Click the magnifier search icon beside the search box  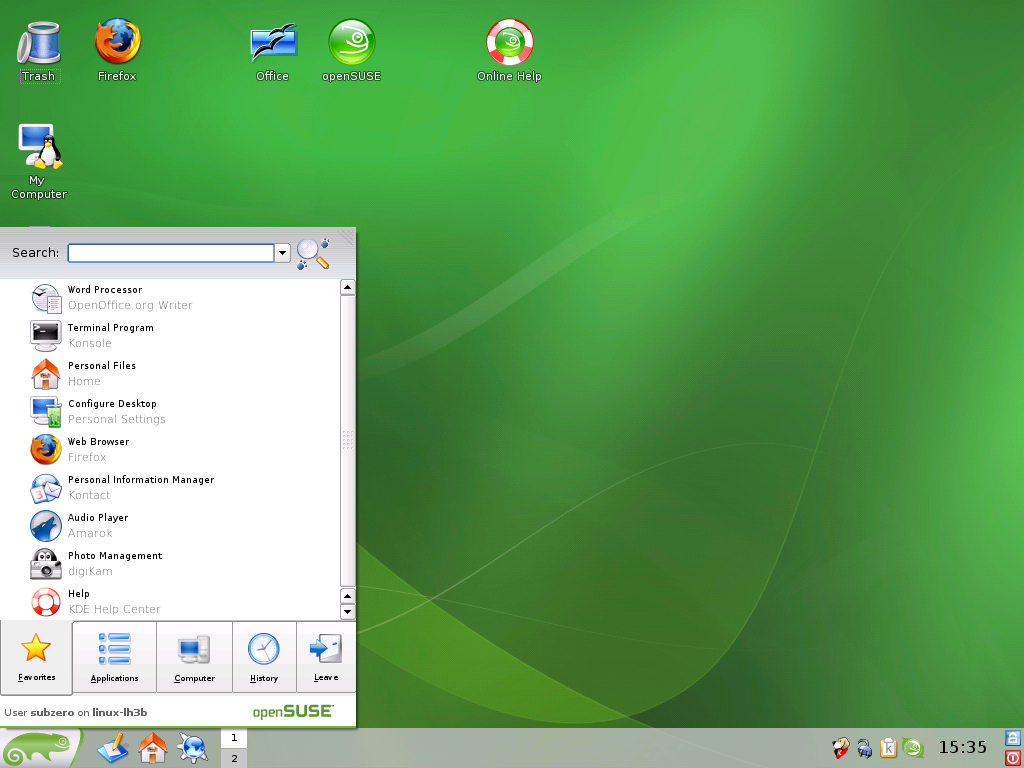313,253
